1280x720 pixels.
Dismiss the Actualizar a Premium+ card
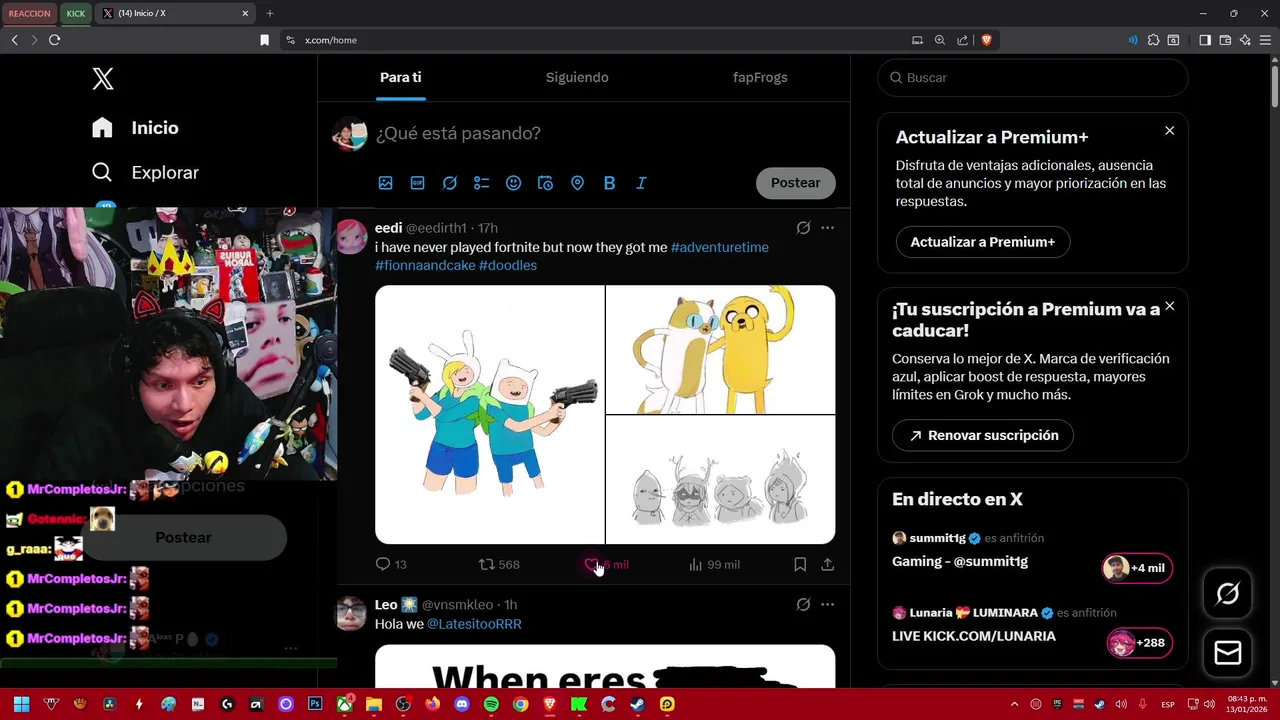(1170, 131)
